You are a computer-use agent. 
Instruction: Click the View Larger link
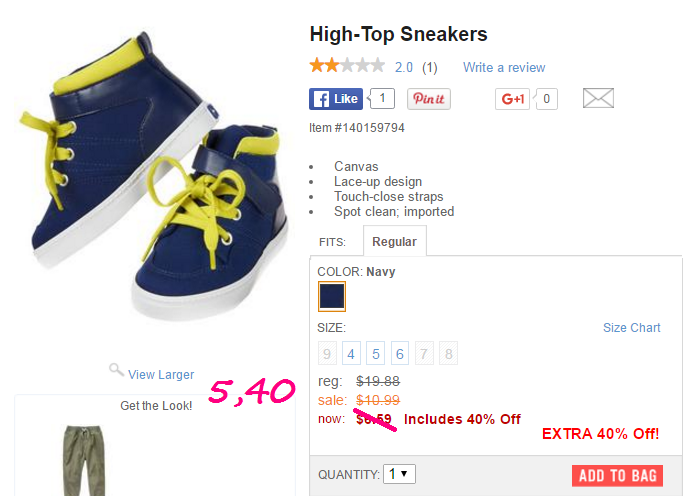[161, 375]
